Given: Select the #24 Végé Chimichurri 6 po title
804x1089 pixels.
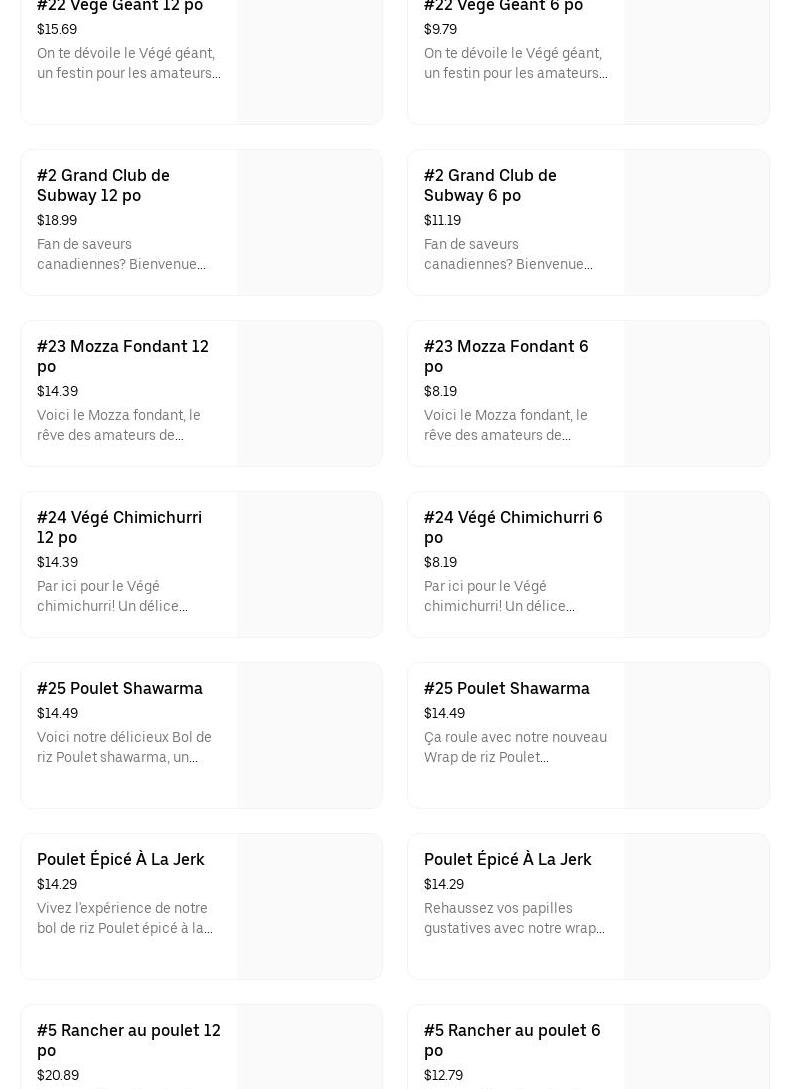Looking at the screenshot, I should tap(513, 527).
